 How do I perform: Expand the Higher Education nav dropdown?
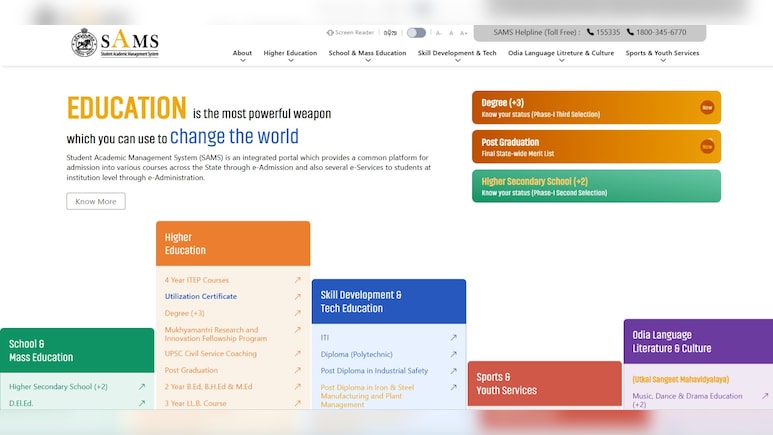pos(290,56)
